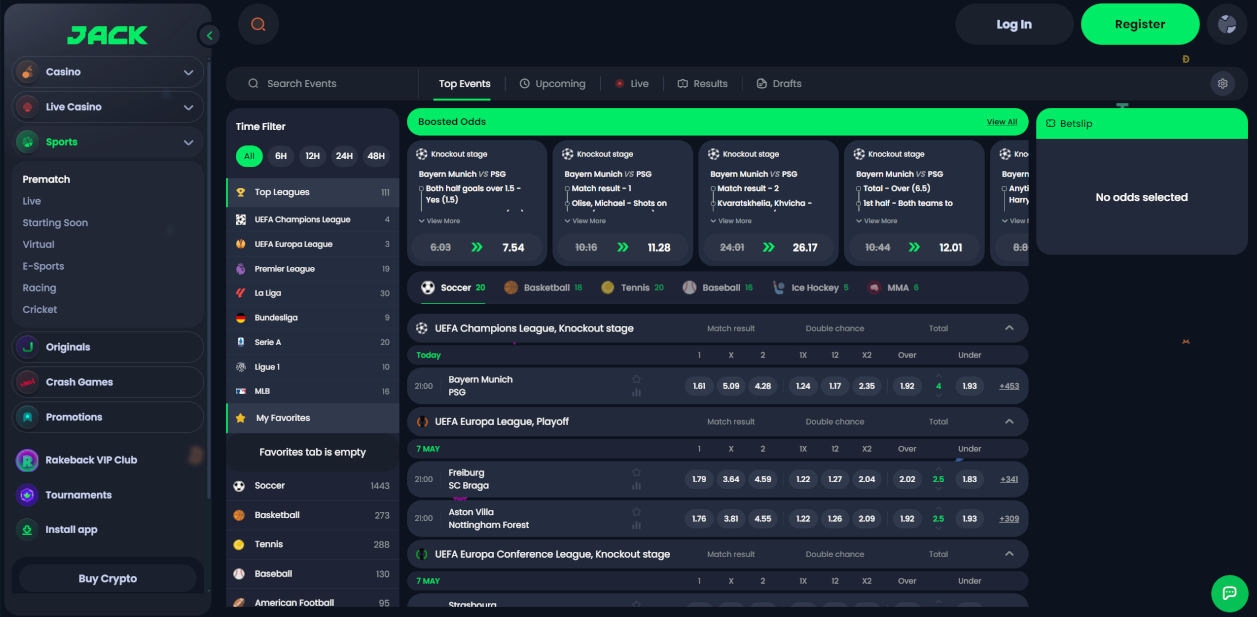Open Premier League in league list
1257x617 pixels.
[312, 269]
